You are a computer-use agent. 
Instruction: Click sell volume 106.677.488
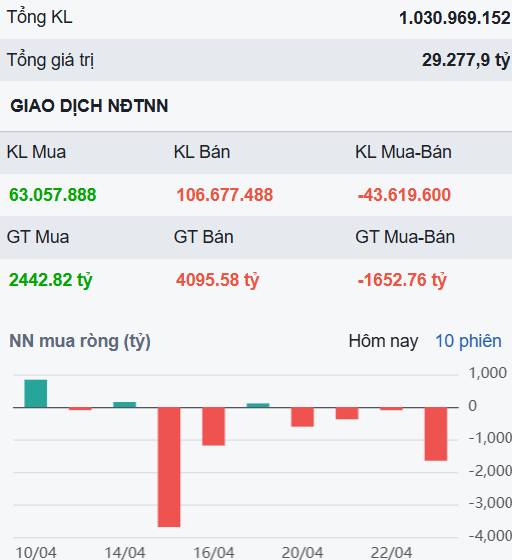coord(225,195)
